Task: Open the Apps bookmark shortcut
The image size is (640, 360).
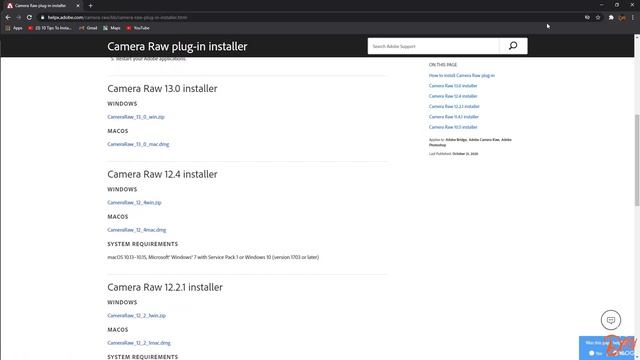Action: point(14,28)
